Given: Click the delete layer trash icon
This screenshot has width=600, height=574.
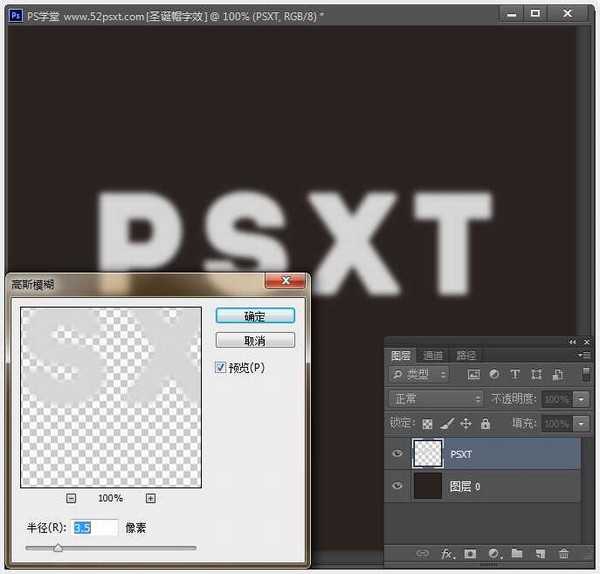Looking at the screenshot, I should (x=564, y=553).
